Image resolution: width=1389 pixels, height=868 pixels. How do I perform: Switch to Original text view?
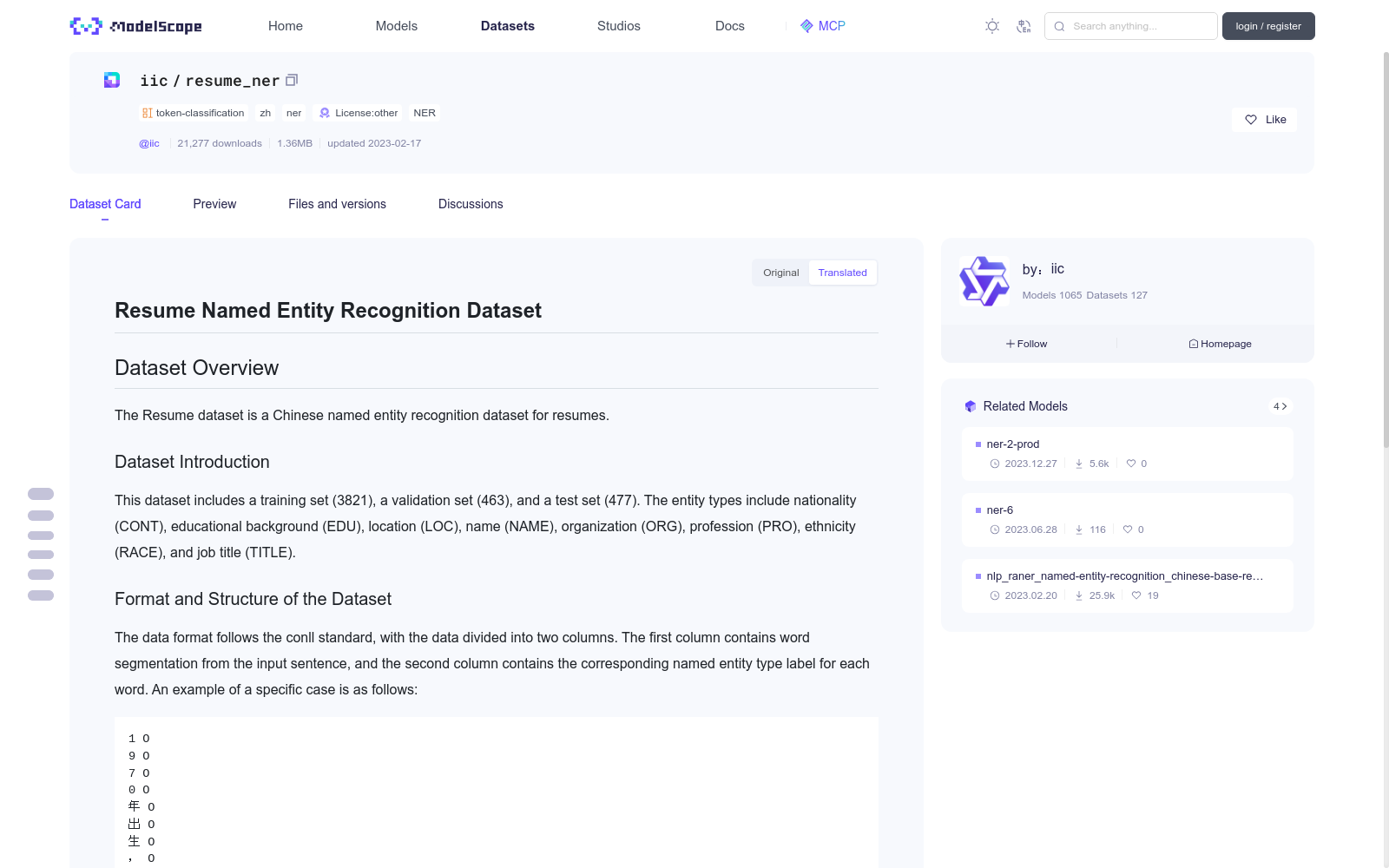pyautogui.click(x=781, y=273)
